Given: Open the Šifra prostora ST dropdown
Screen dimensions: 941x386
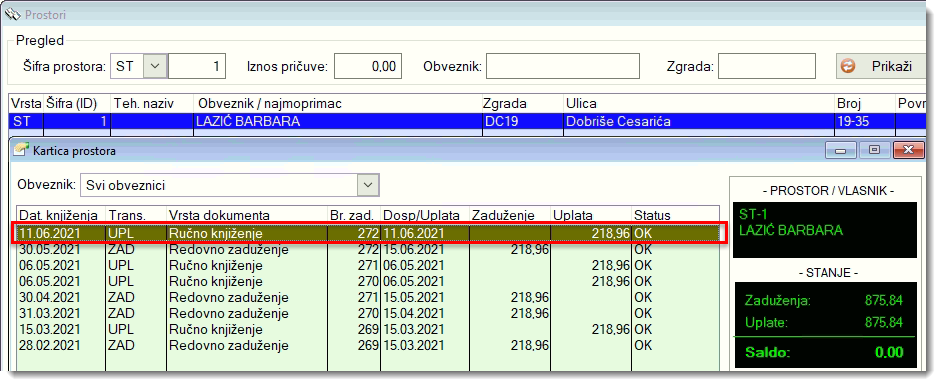Looking at the screenshot, I should tap(155, 66).
